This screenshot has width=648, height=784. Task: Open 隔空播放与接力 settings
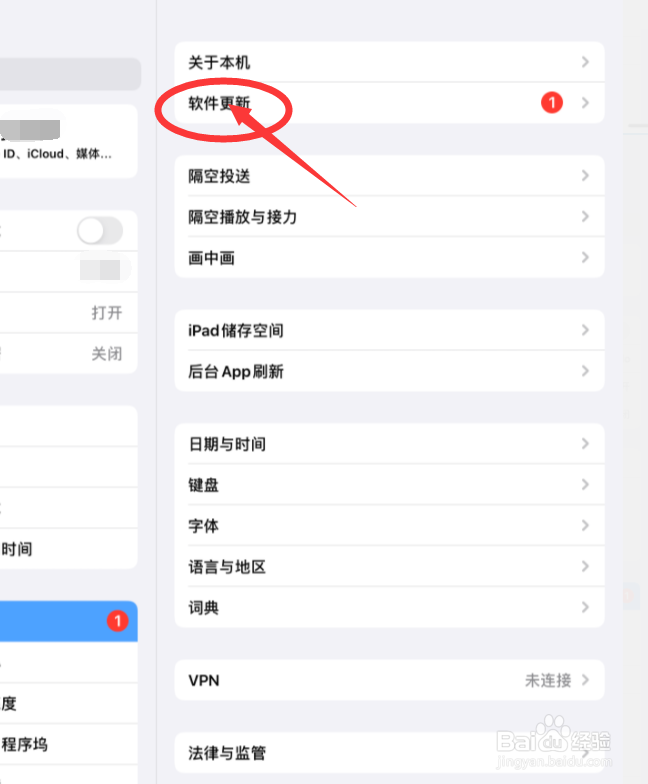click(x=390, y=216)
